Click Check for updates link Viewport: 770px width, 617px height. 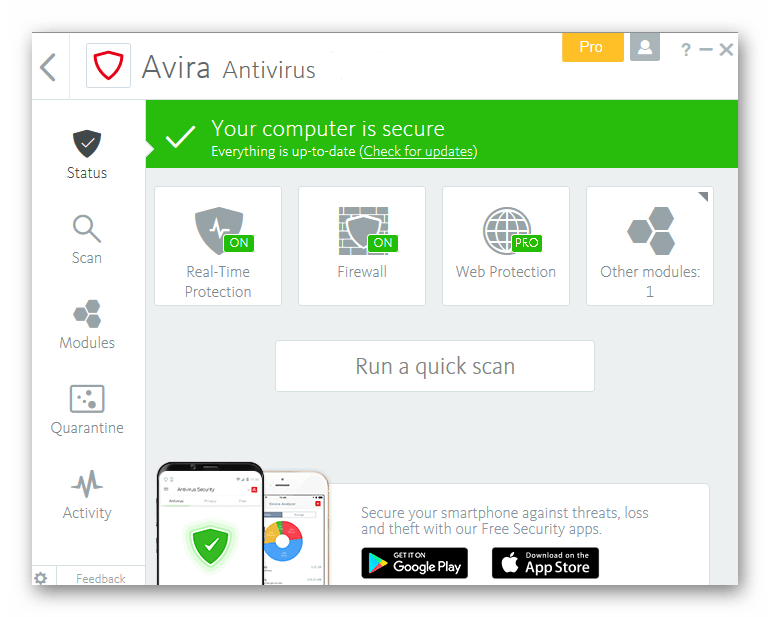(x=418, y=151)
